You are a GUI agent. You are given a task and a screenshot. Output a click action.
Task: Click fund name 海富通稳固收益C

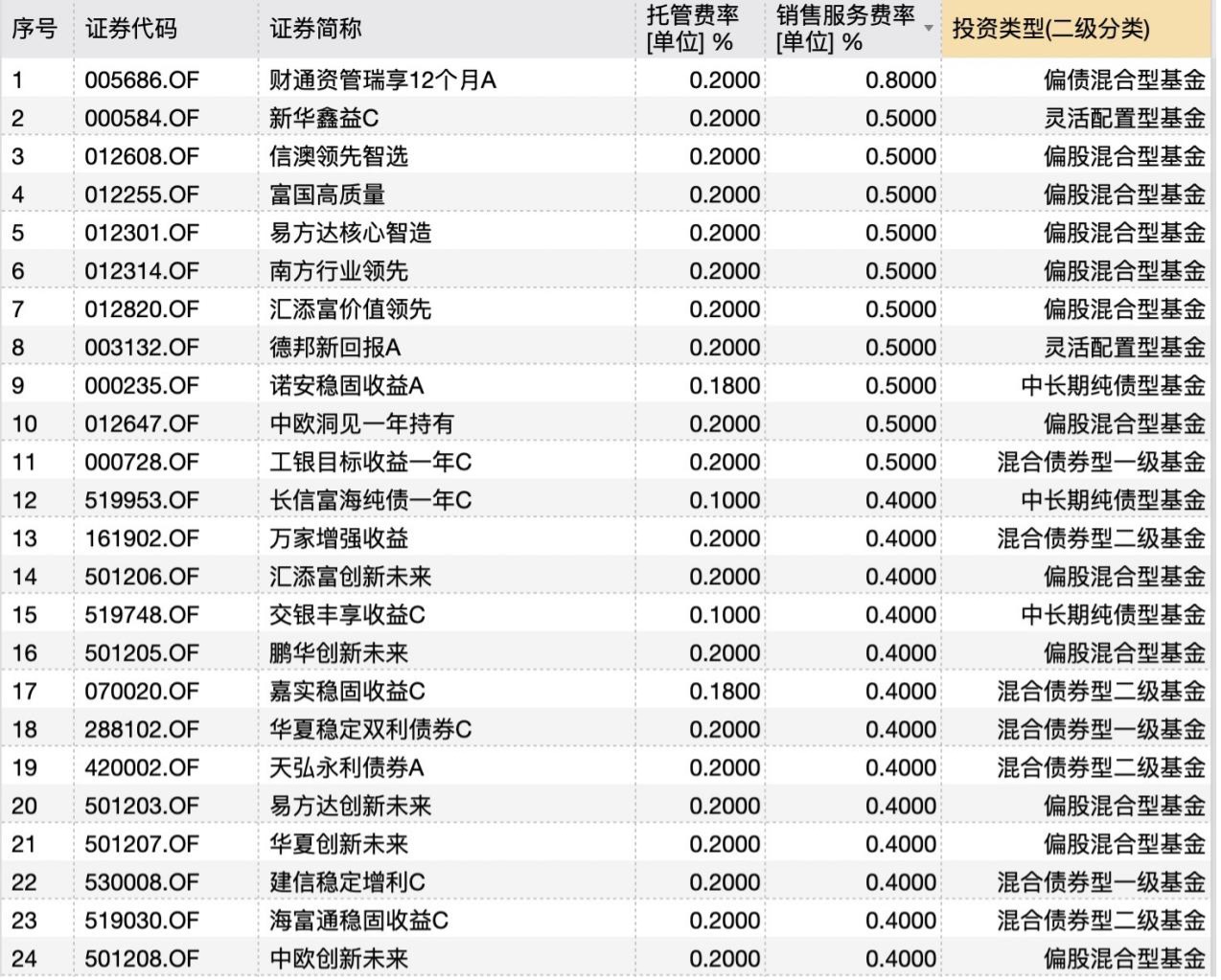[358, 922]
